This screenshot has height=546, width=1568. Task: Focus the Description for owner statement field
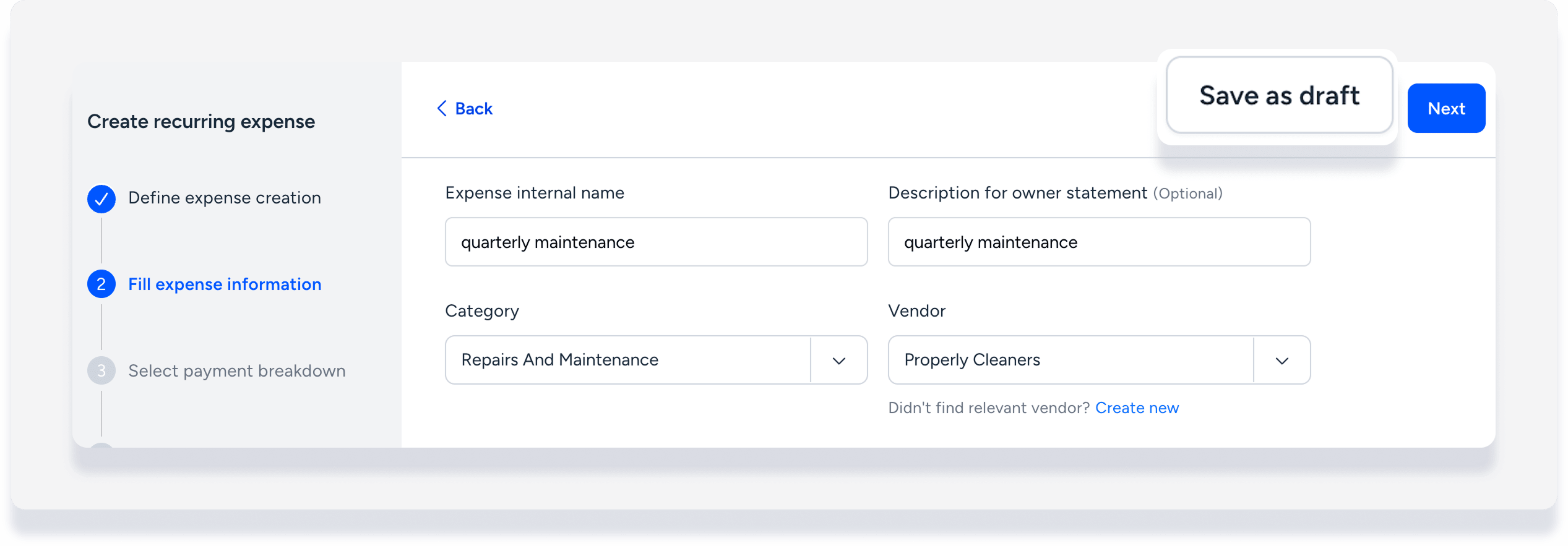pos(1099,242)
